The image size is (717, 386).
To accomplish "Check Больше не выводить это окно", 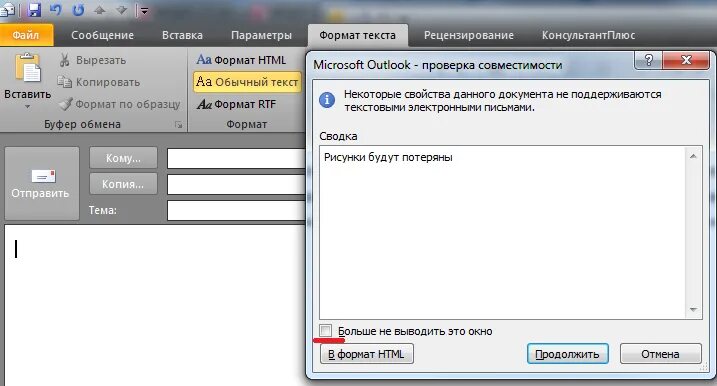I will tap(326, 331).
